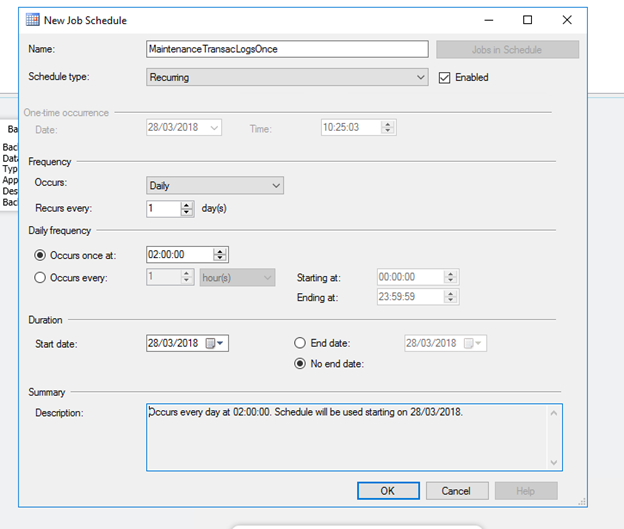Open the hour(s) unit dropdown
This screenshot has height=529, width=624.
(x=237, y=277)
